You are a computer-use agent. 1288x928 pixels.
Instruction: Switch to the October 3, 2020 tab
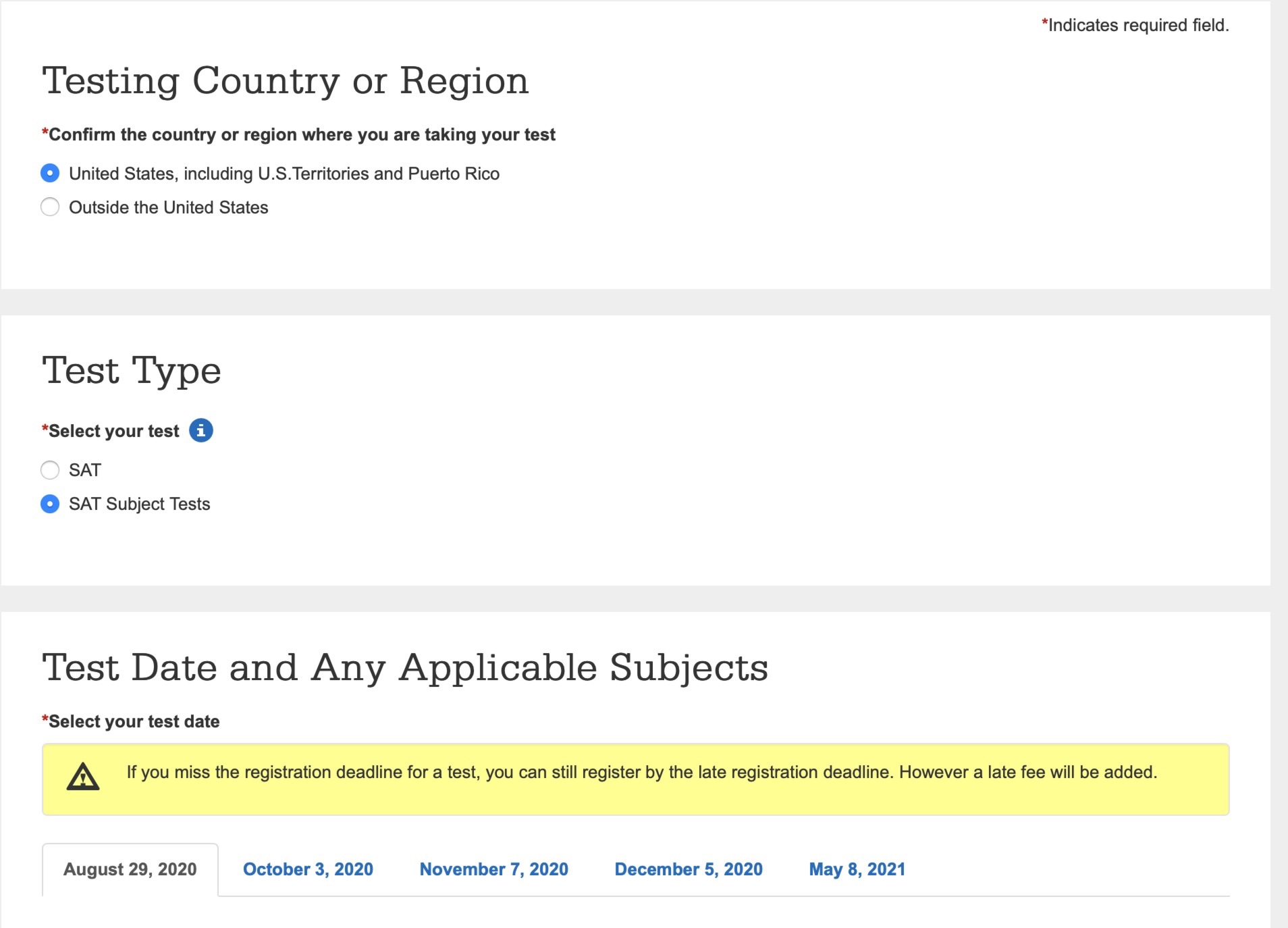coord(308,869)
